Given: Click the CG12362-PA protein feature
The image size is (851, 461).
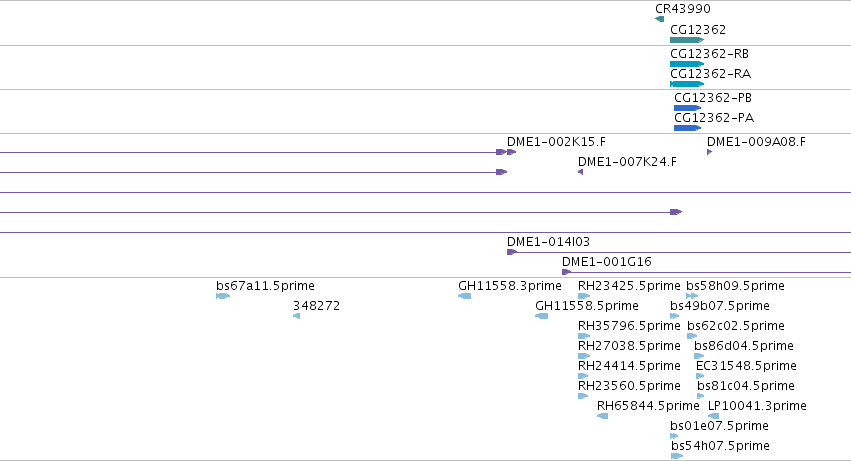Looking at the screenshot, I should click(x=688, y=128).
